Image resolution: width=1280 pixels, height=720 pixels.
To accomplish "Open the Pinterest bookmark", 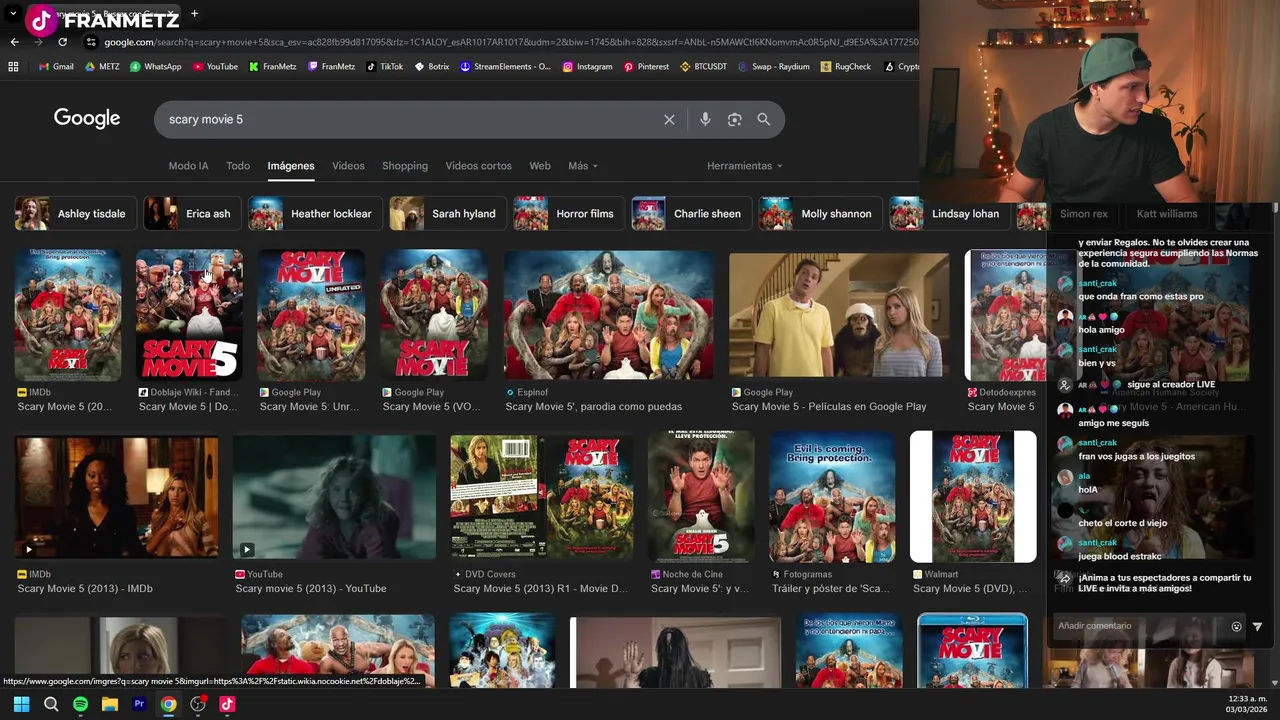I will (x=646, y=67).
